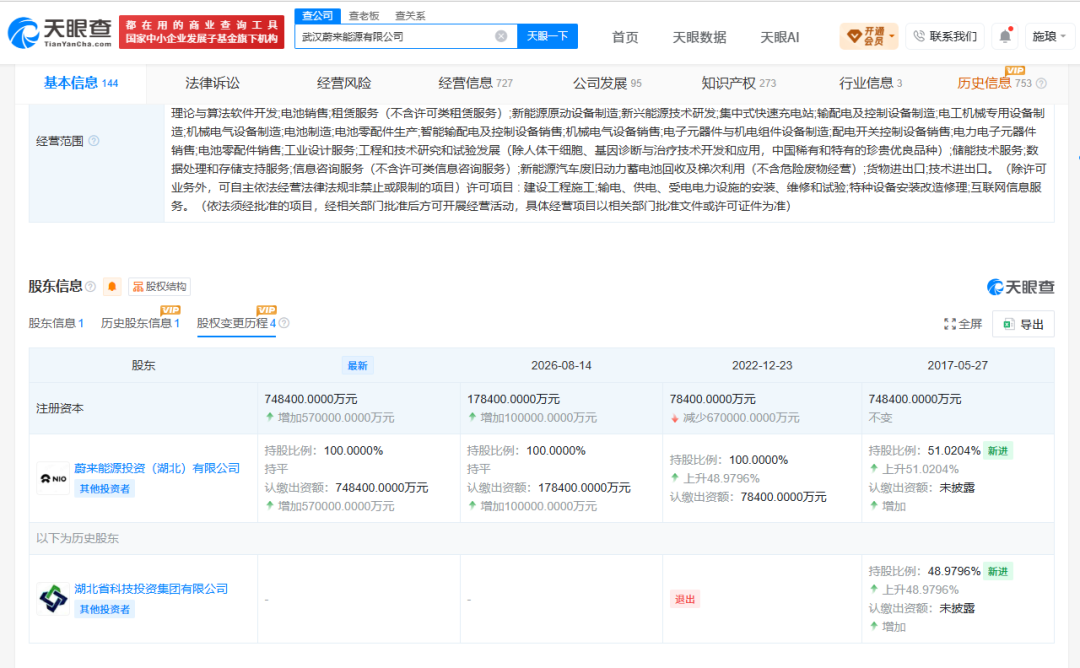Click the 联系我们 button
Image resolution: width=1080 pixels, height=668 pixels.
click(945, 36)
